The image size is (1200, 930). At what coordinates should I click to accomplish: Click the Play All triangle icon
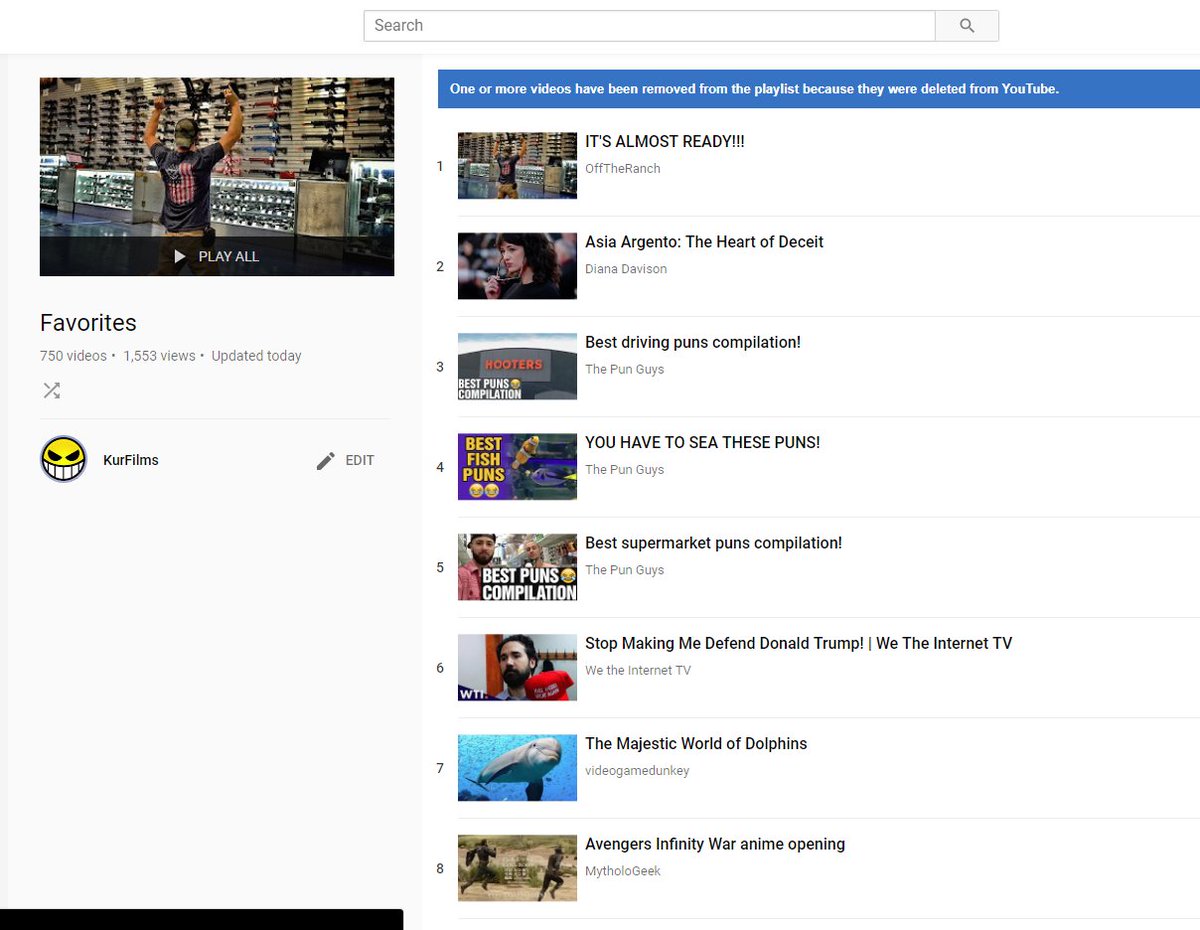[x=180, y=257]
